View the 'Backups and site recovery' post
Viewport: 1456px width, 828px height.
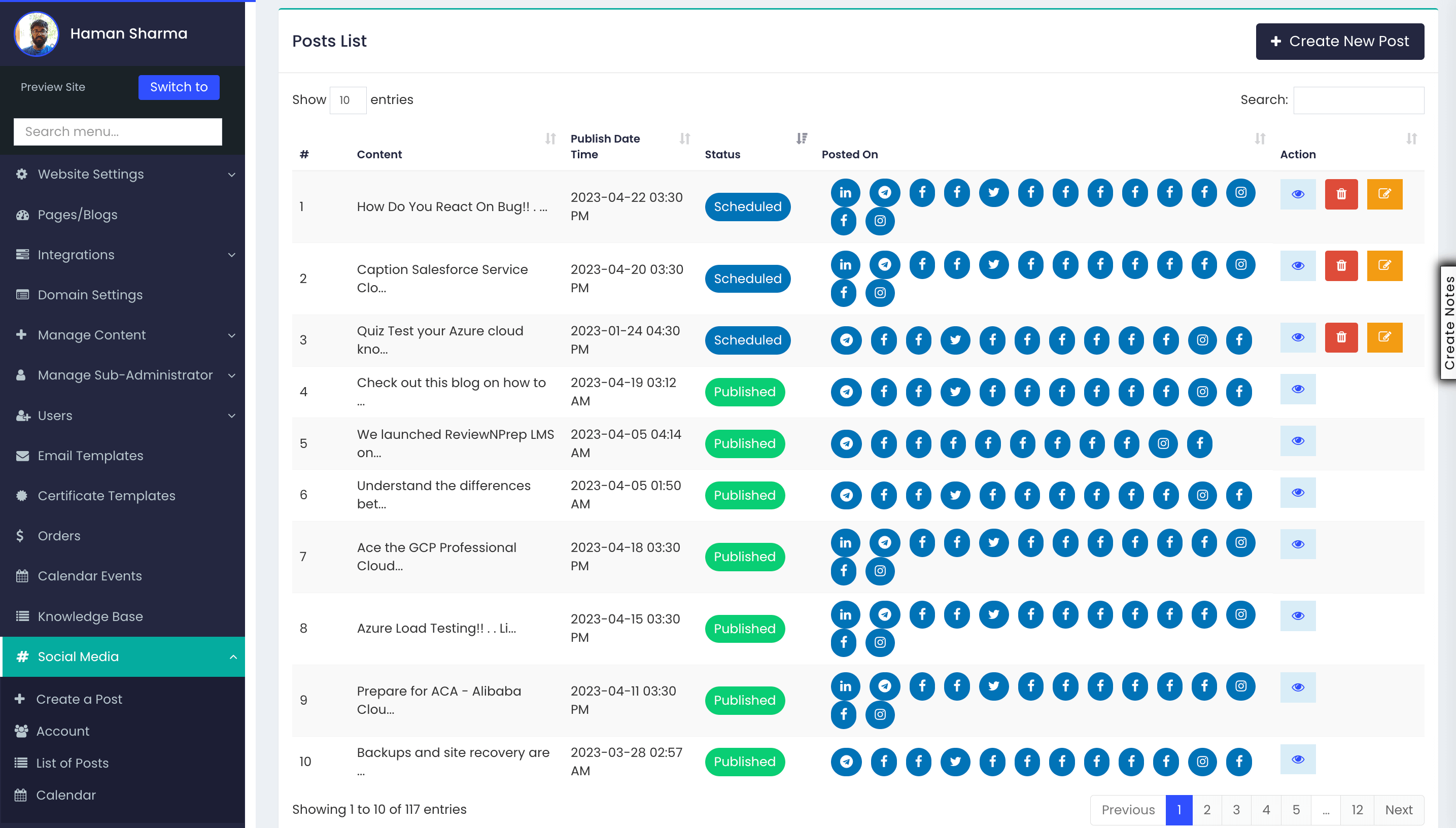(x=1297, y=760)
